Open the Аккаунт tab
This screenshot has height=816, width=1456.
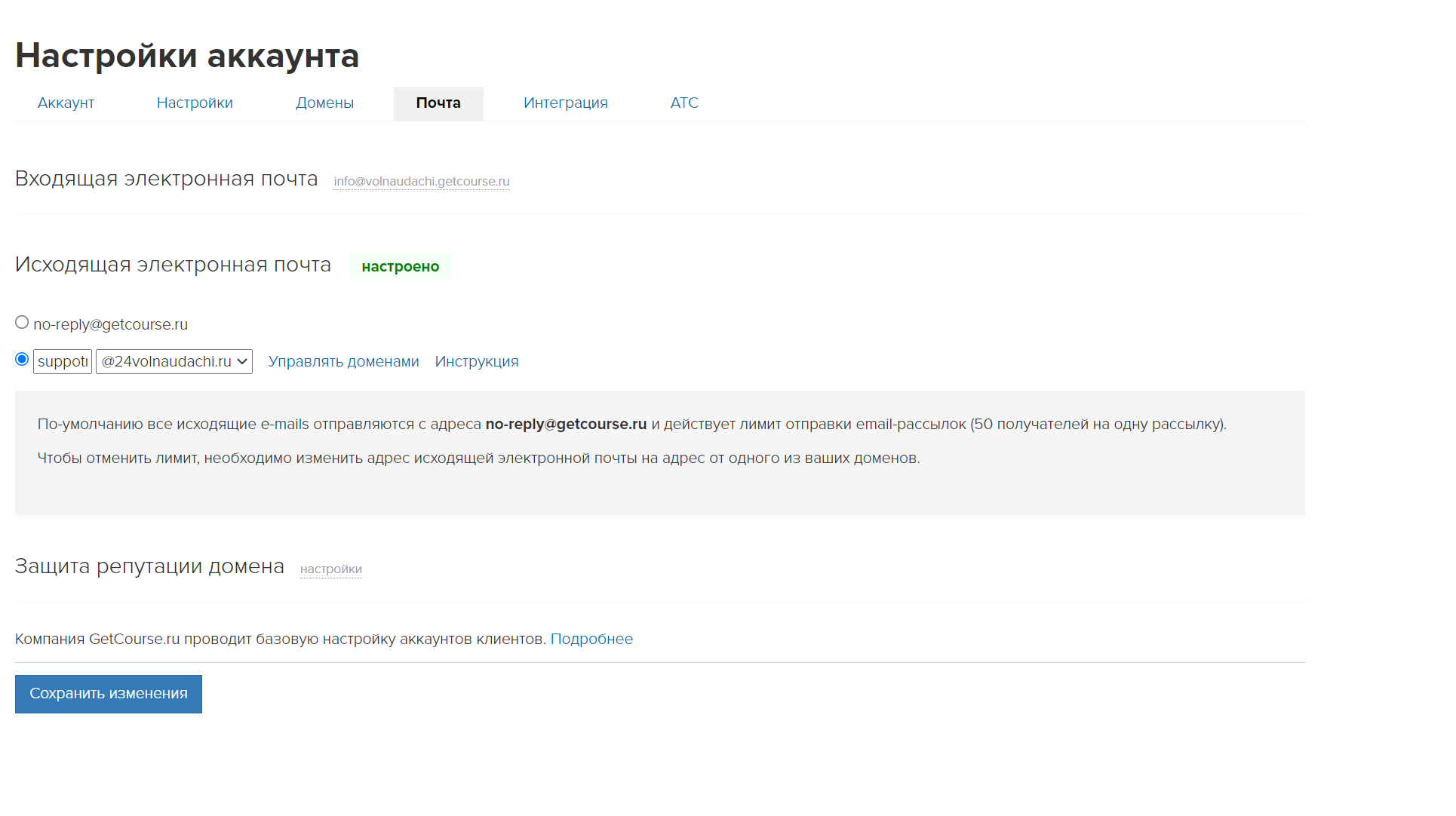click(66, 103)
